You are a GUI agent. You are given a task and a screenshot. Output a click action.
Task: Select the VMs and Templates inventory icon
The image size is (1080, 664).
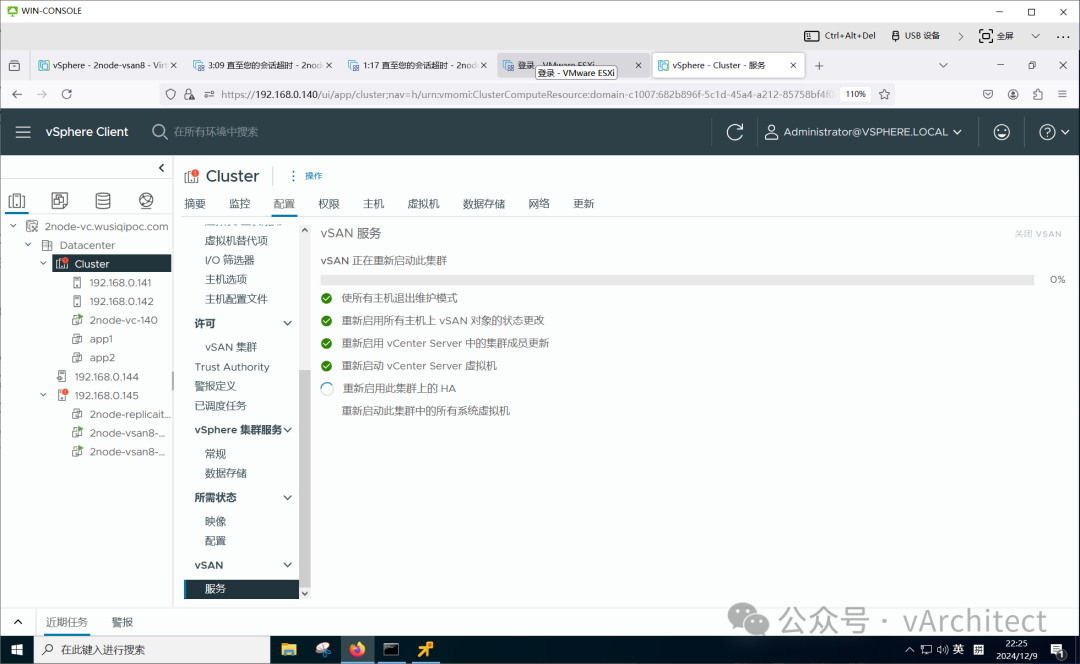(x=60, y=200)
